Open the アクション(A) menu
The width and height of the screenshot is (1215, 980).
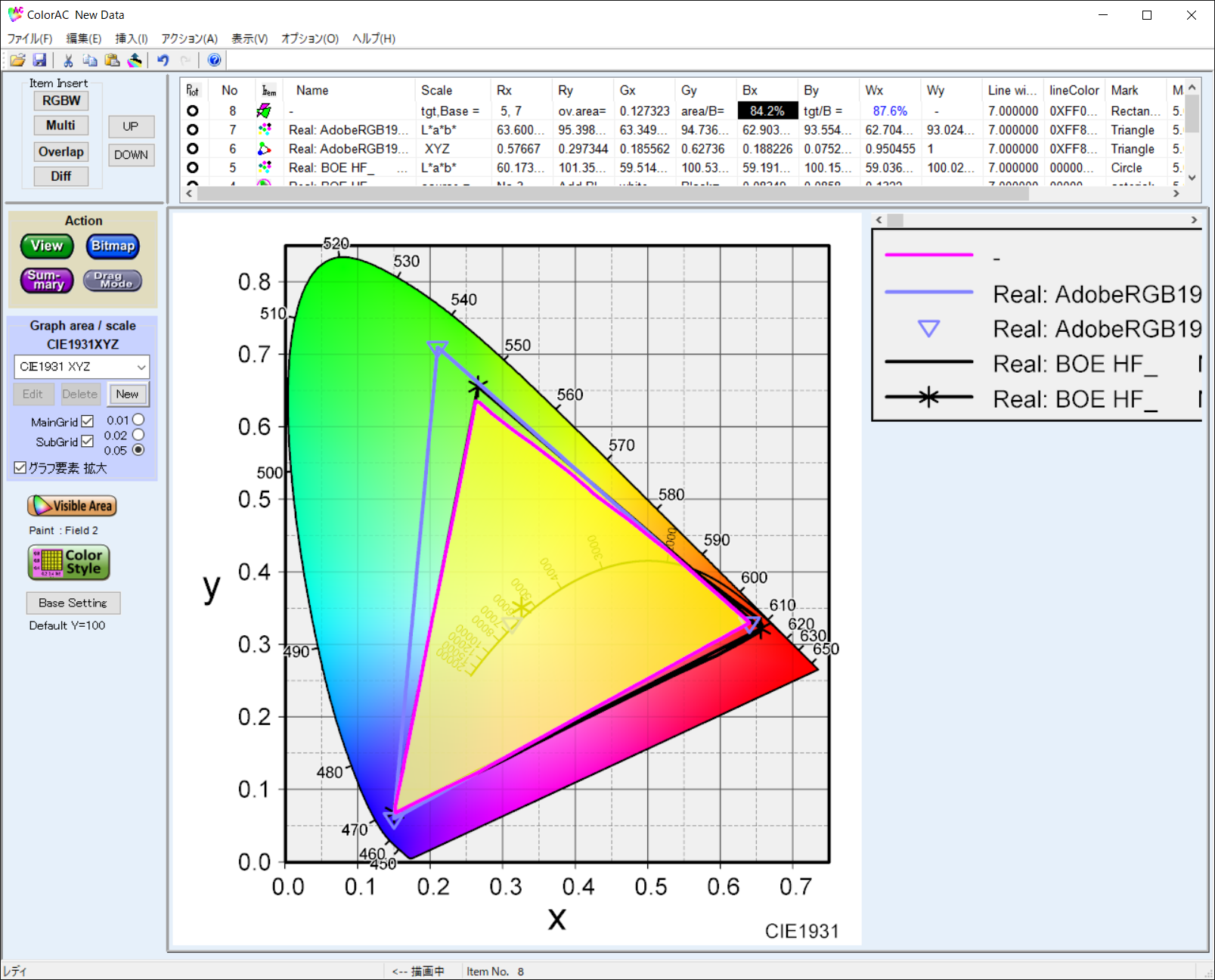tap(189, 39)
